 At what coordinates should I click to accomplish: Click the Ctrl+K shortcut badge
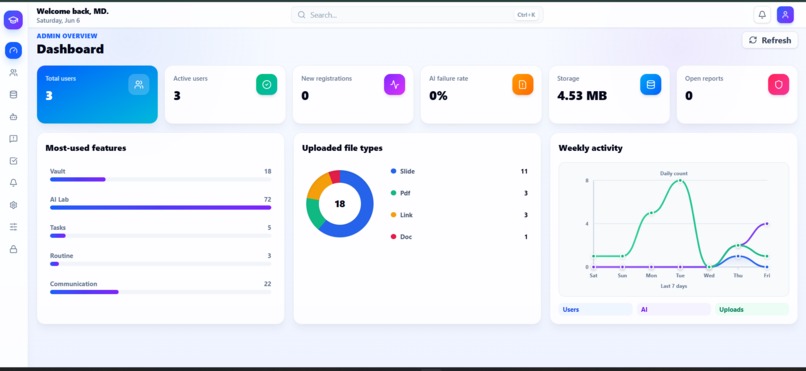(x=526, y=15)
